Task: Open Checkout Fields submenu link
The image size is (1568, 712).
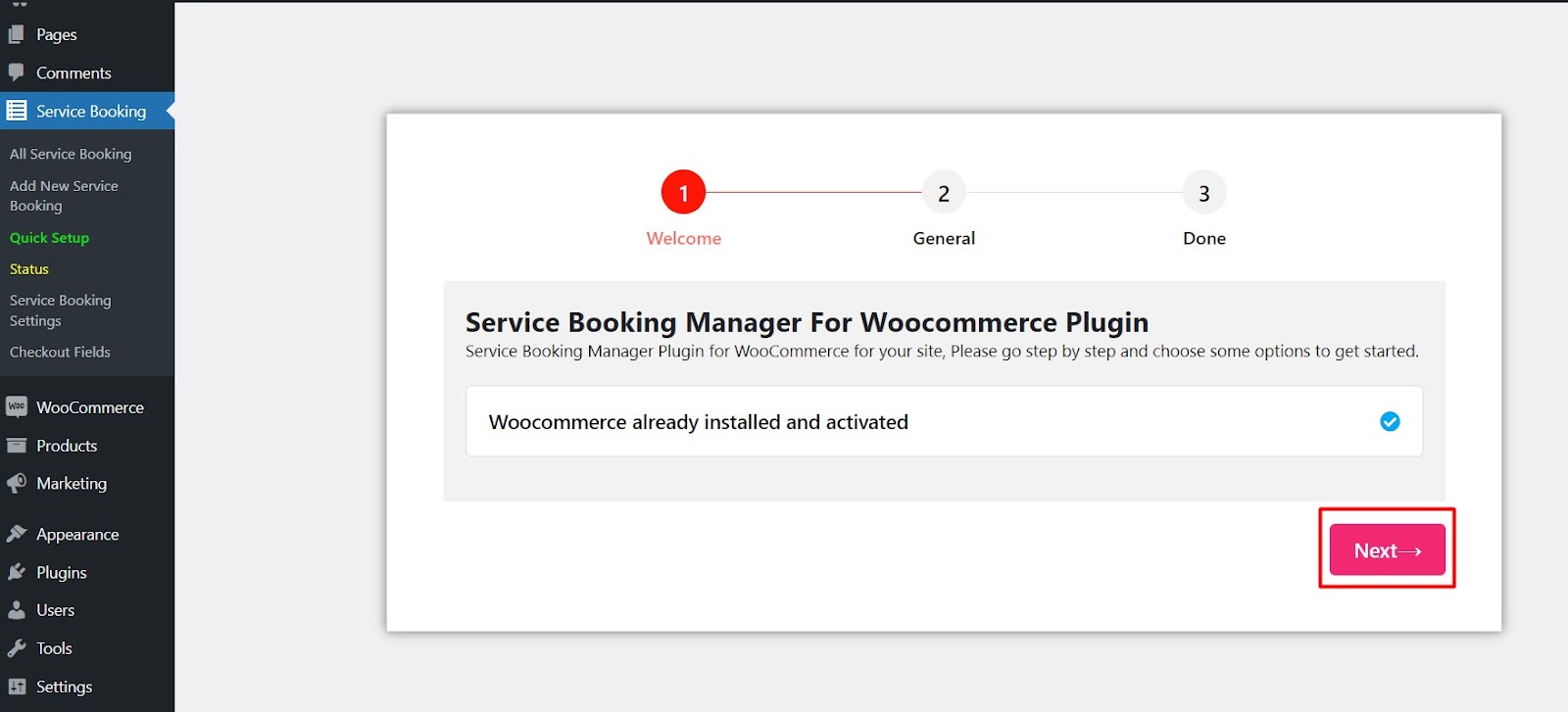Action: 60,352
